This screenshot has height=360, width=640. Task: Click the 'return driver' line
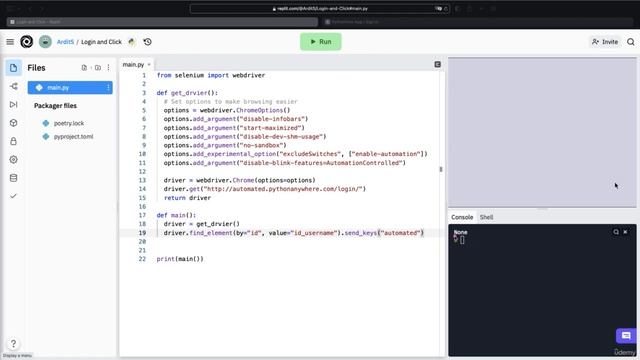pos(187,198)
